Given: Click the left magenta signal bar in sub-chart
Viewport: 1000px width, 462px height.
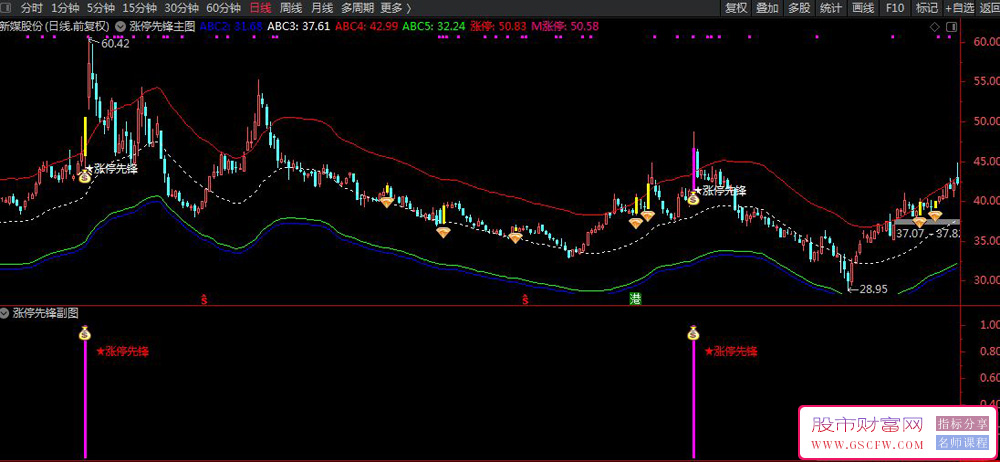Looking at the screenshot, I should [85, 399].
